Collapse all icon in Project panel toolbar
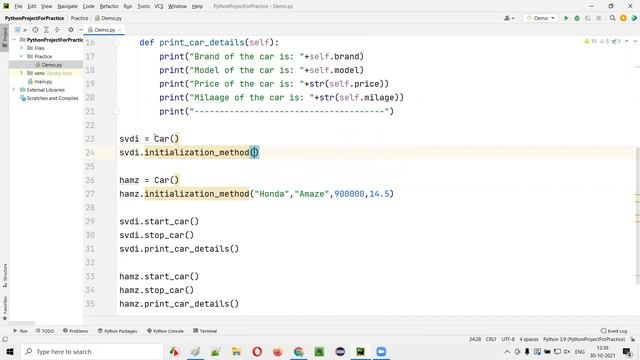This screenshot has height=360, width=640. click(57, 30)
